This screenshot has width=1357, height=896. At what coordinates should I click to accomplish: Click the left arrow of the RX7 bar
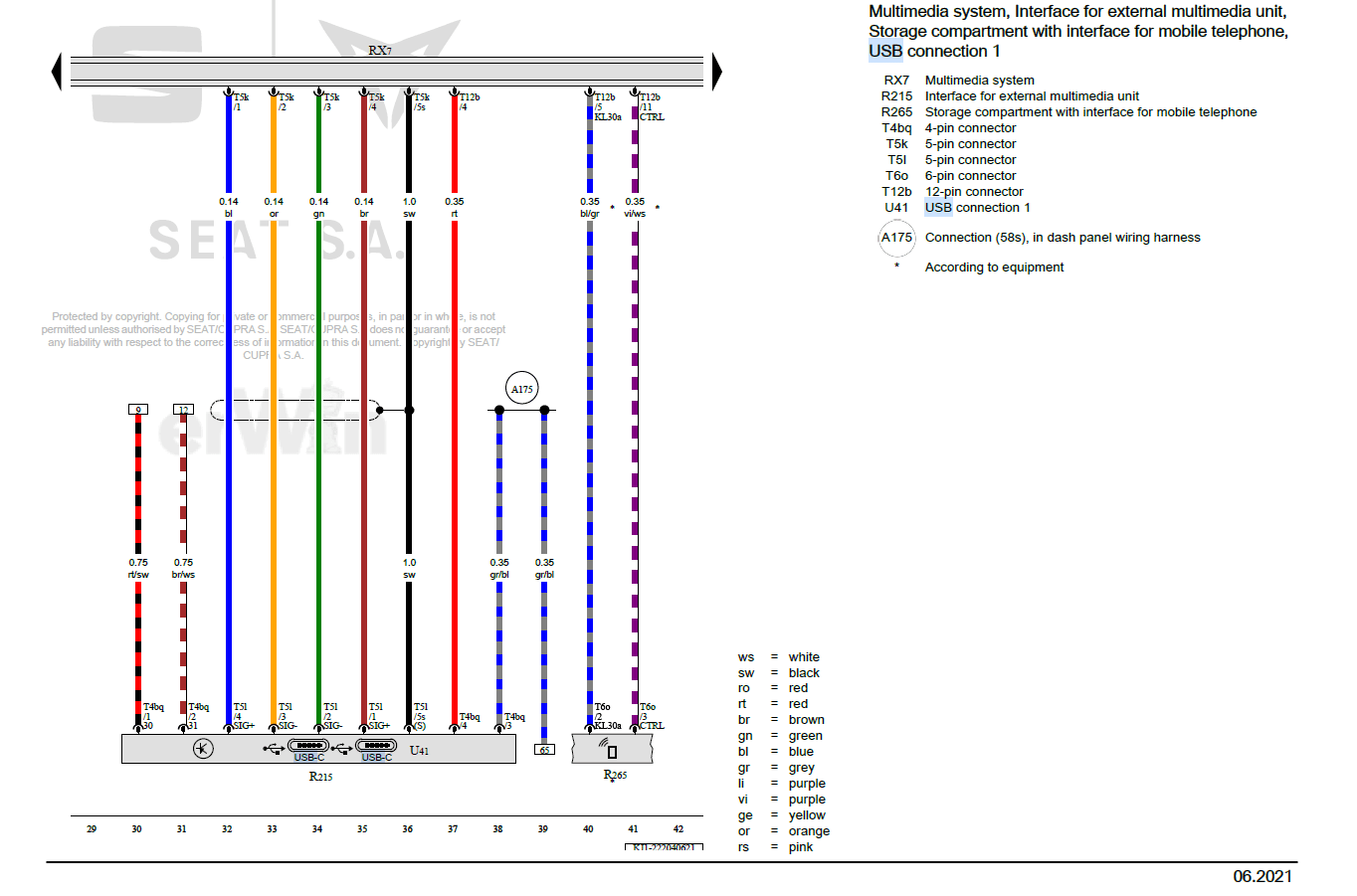pos(57,72)
